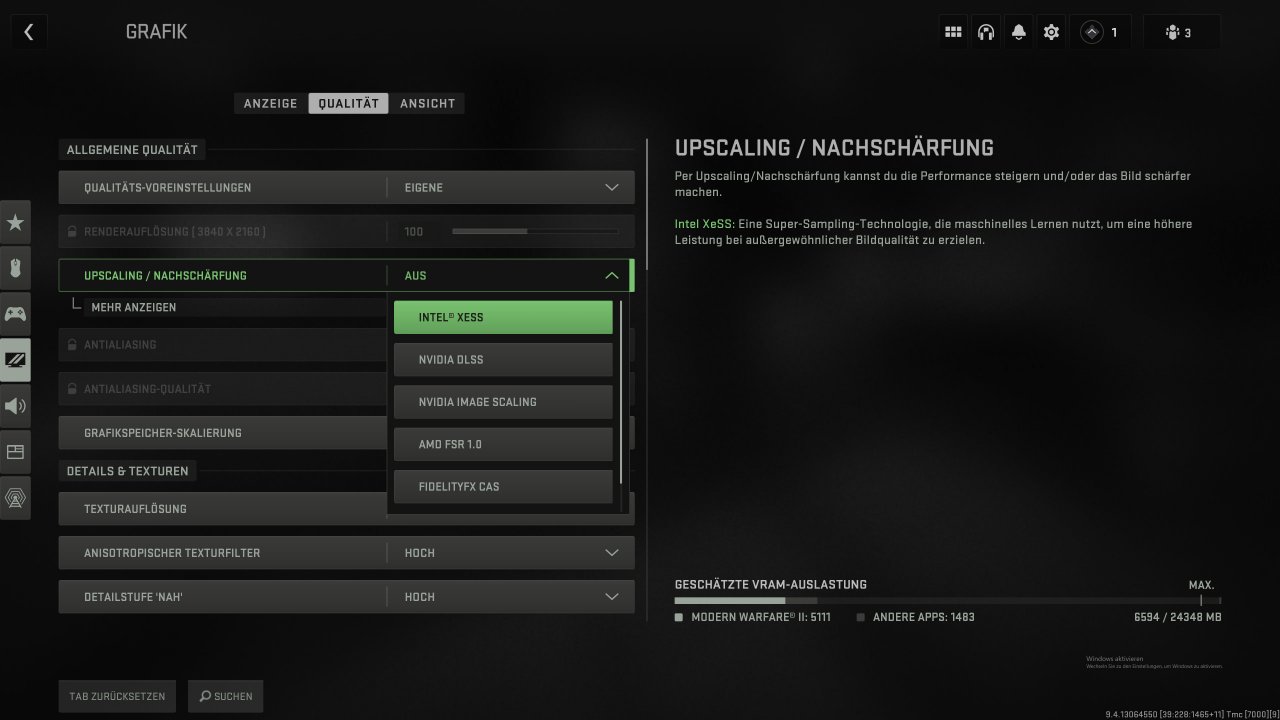
Task: Expand Anisotropischer Texturfilter dropdown
Action: (x=346, y=552)
